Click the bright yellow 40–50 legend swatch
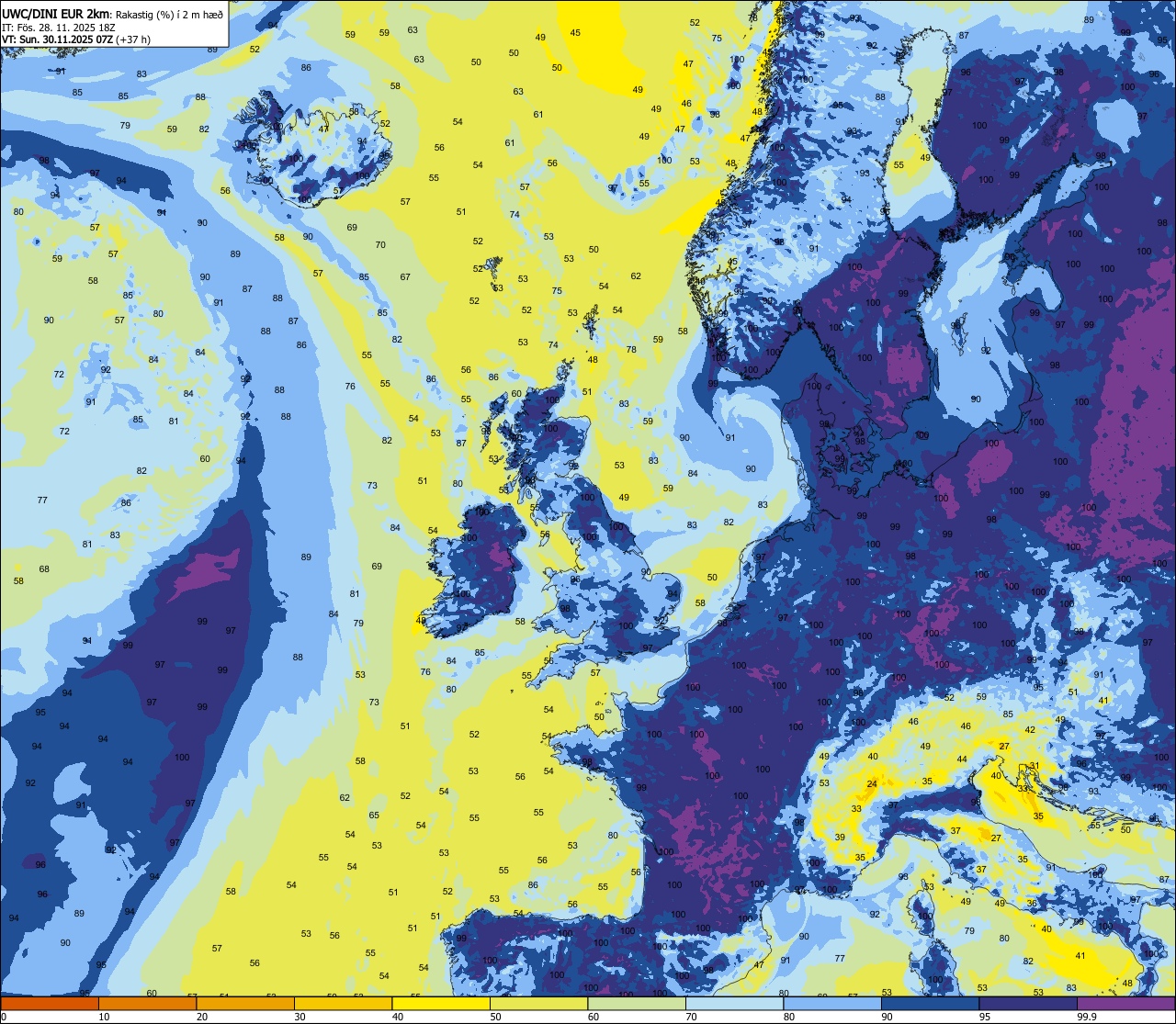Viewport: 1176px width, 1024px height. [441, 1003]
